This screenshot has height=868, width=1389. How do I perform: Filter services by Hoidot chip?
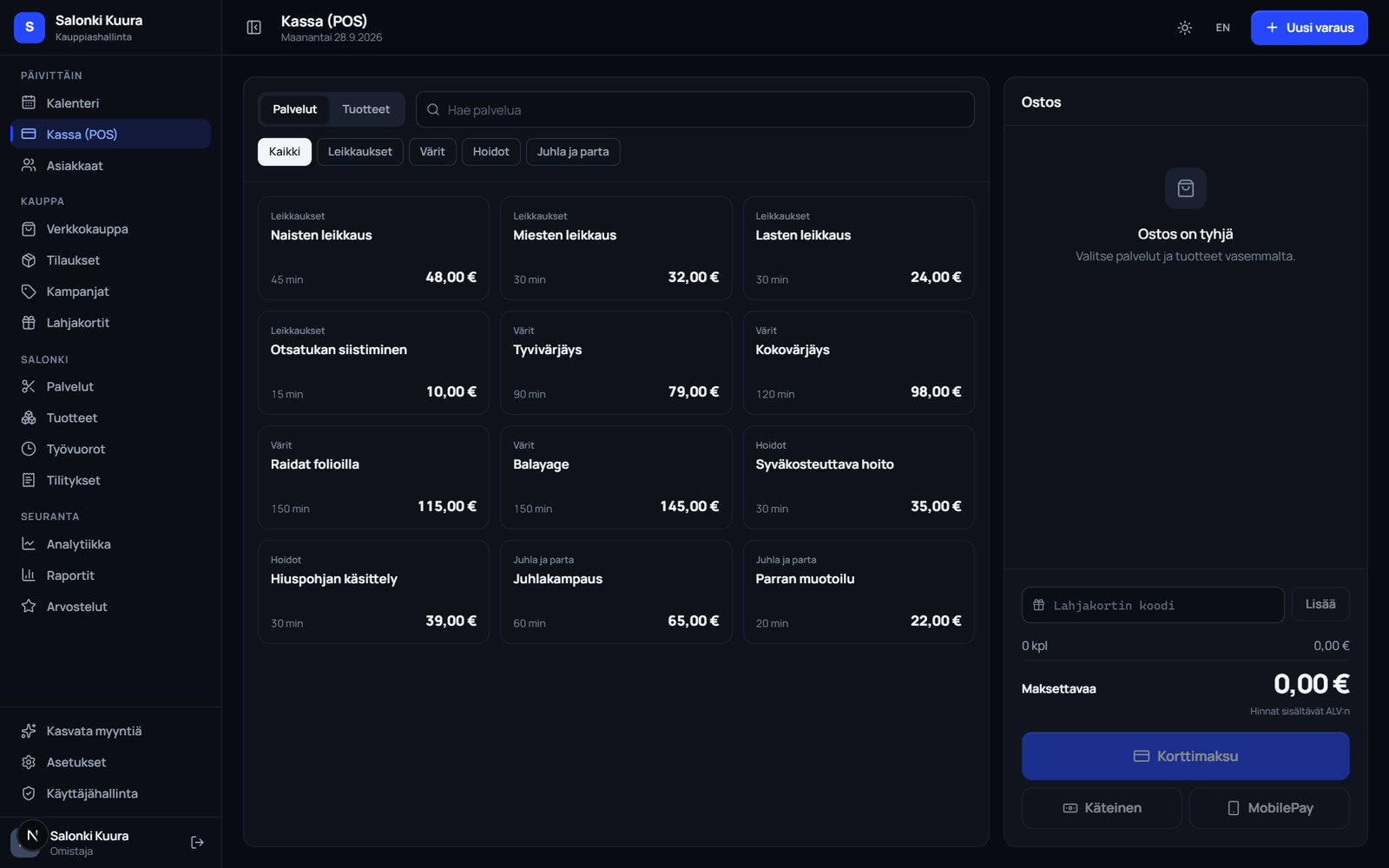(x=491, y=152)
